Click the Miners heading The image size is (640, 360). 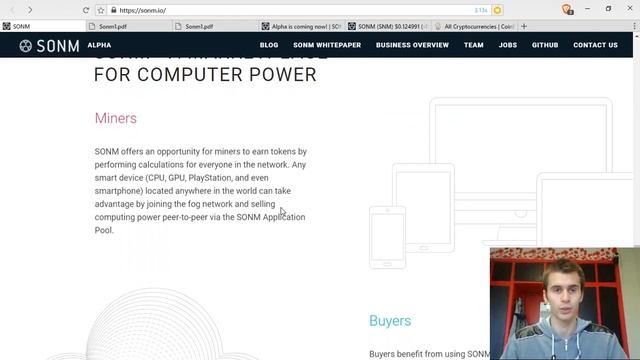point(116,118)
